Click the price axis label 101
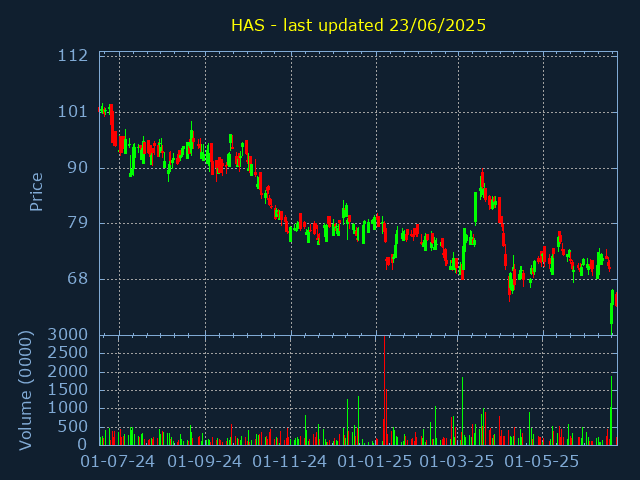 point(73,111)
